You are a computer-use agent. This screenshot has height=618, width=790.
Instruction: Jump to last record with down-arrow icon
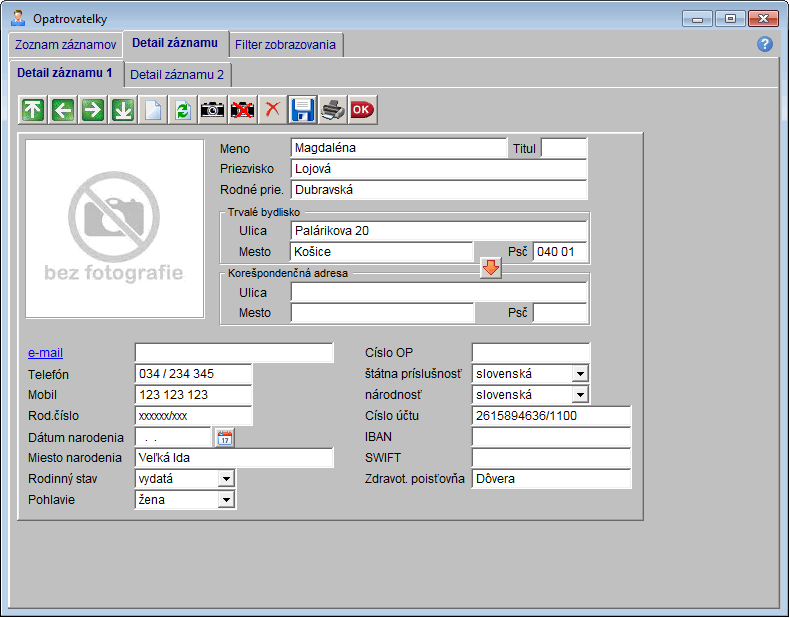point(122,110)
